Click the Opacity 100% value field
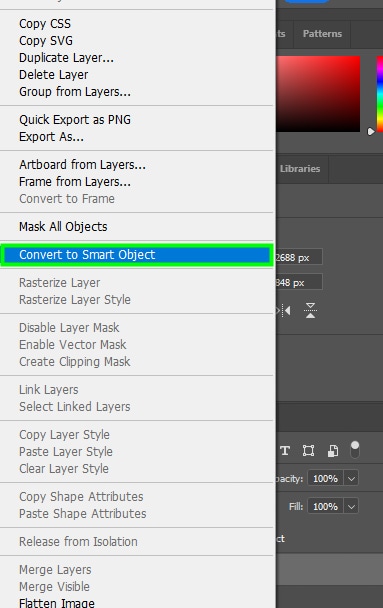383x608 pixels. 325,478
